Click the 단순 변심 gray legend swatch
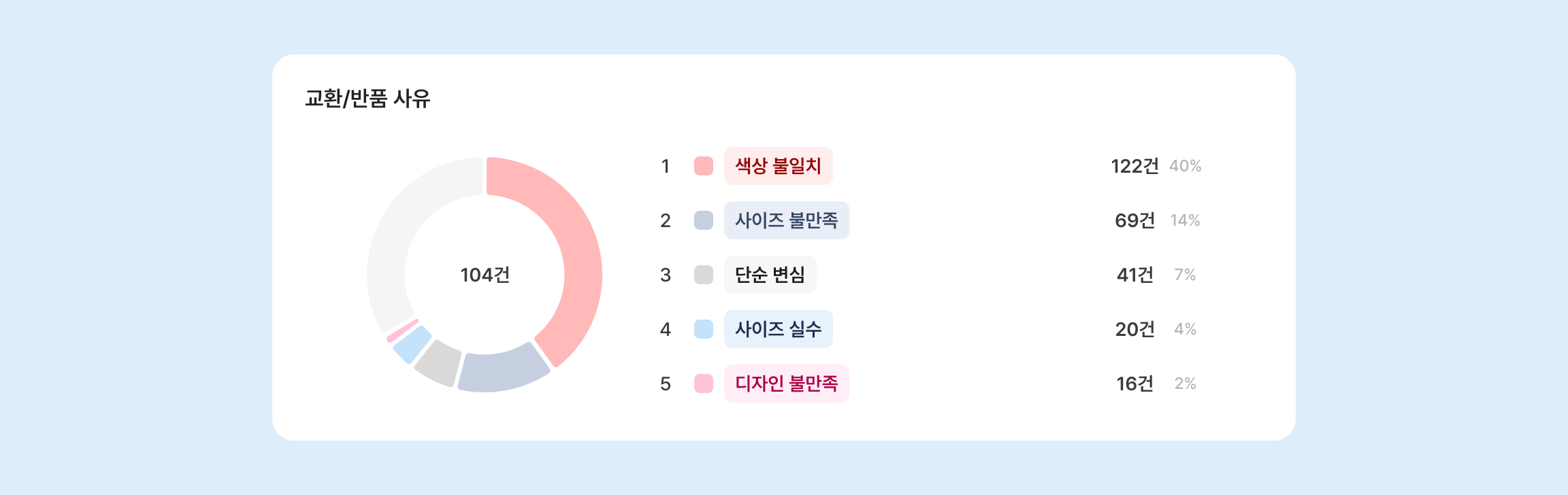This screenshot has height=495, width=1568. click(x=703, y=275)
